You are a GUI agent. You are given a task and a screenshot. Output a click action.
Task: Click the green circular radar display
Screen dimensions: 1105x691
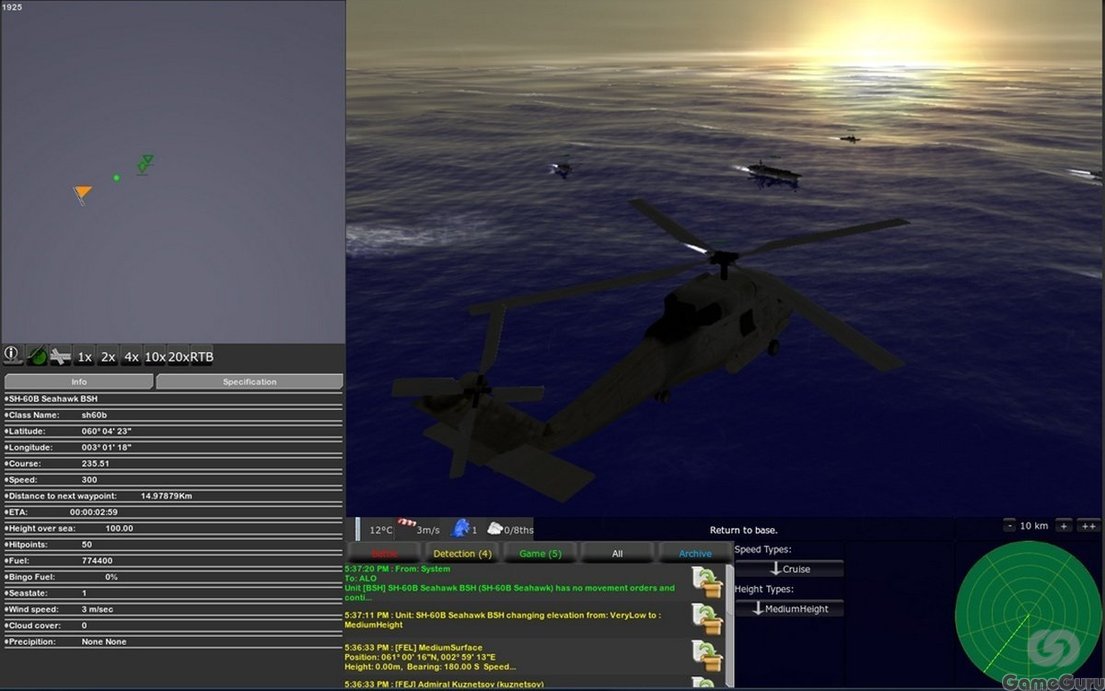(1027, 614)
